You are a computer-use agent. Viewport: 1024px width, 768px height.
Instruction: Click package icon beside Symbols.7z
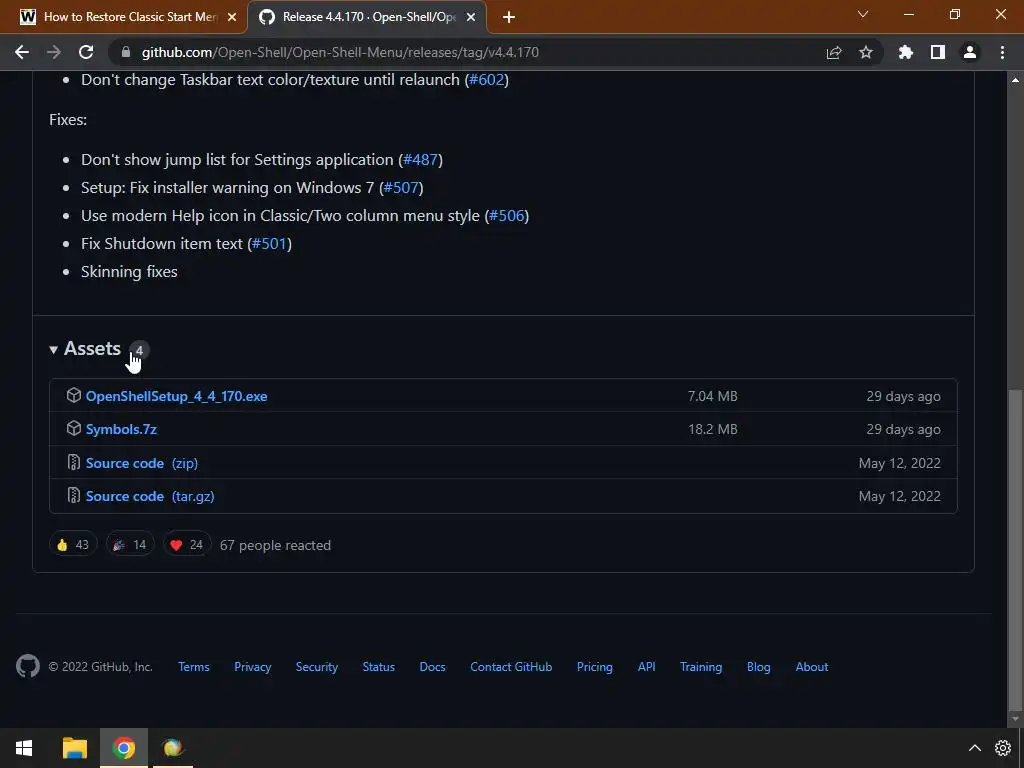click(74, 428)
